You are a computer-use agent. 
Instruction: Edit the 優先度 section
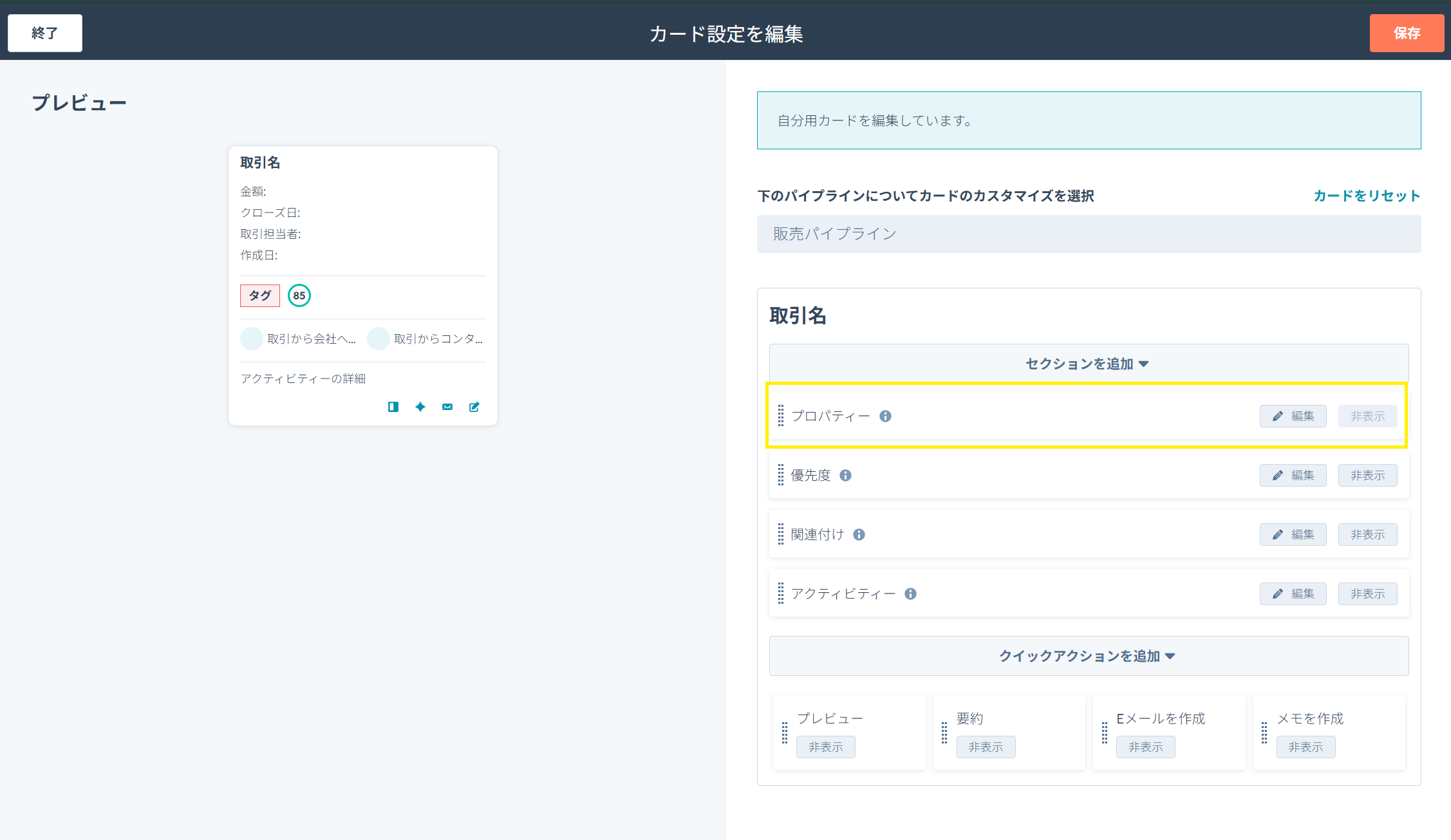pos(1293,475)
